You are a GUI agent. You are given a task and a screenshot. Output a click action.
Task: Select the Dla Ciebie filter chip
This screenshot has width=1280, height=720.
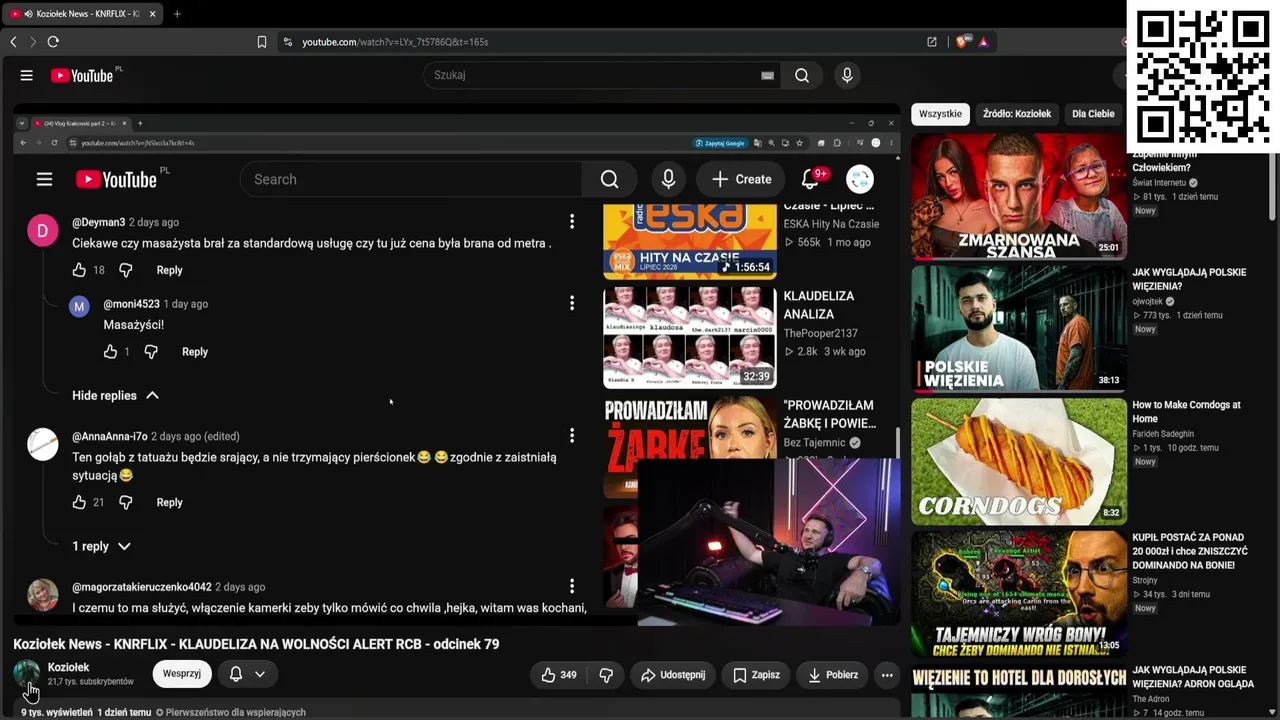click(1093, 114)
